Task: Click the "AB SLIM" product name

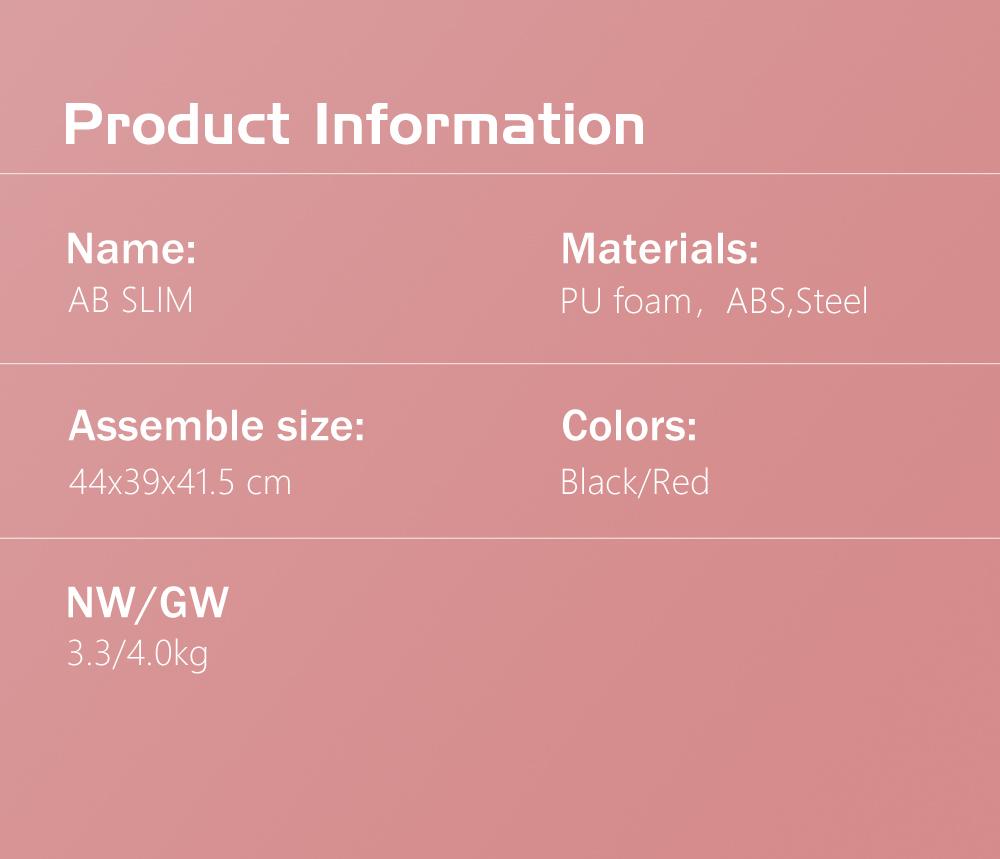Action: (130, 300)
